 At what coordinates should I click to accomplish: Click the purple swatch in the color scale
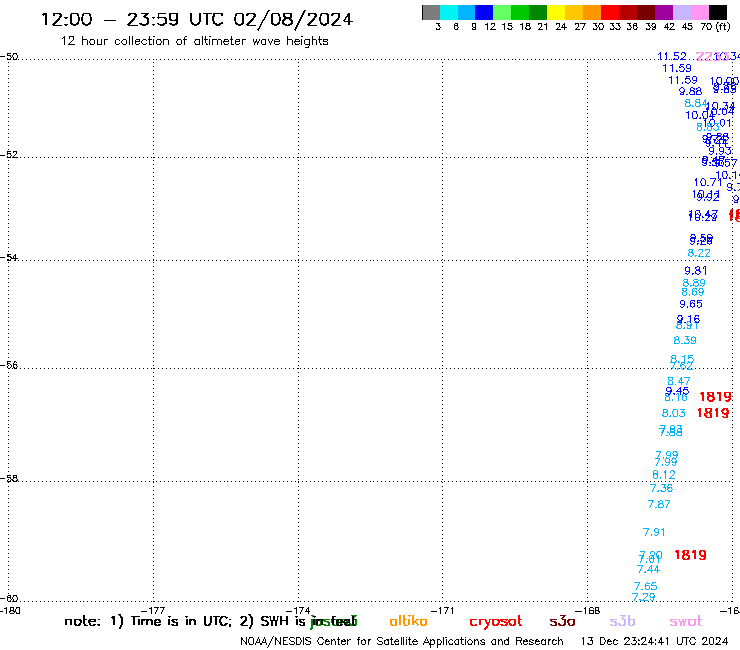(x=664, y=12)
